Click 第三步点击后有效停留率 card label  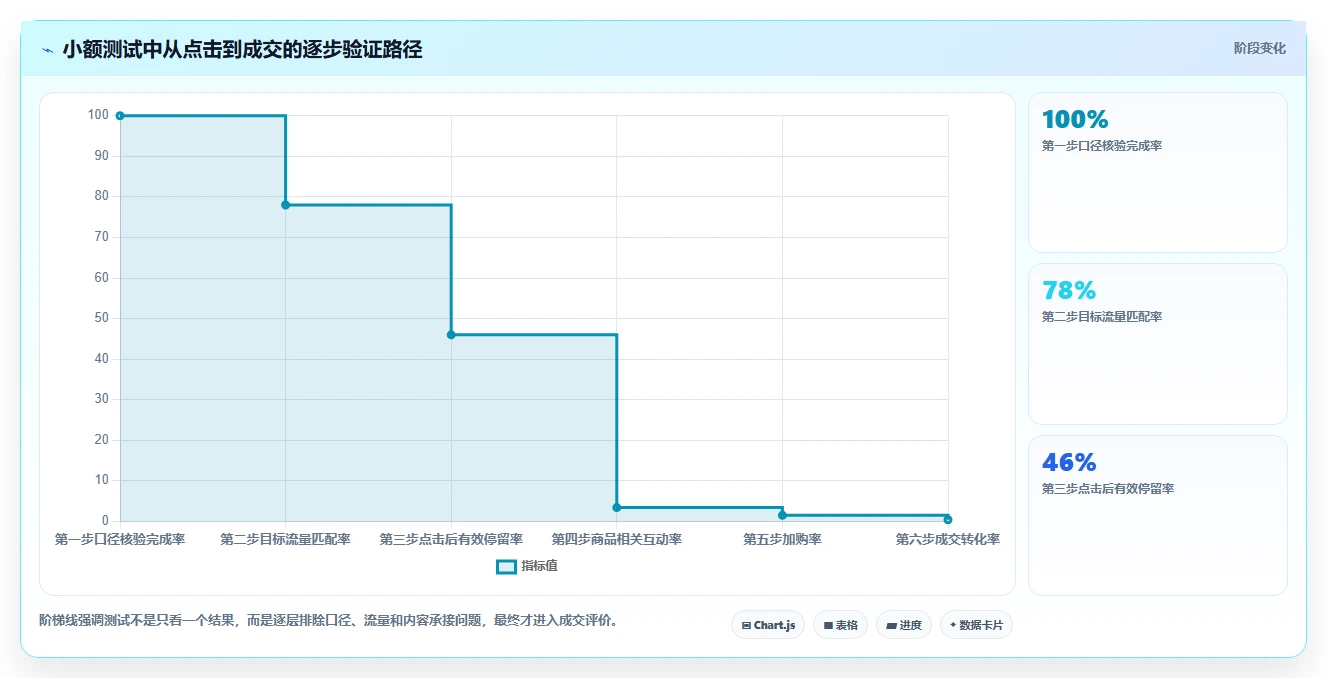(x=1108, y=489)
